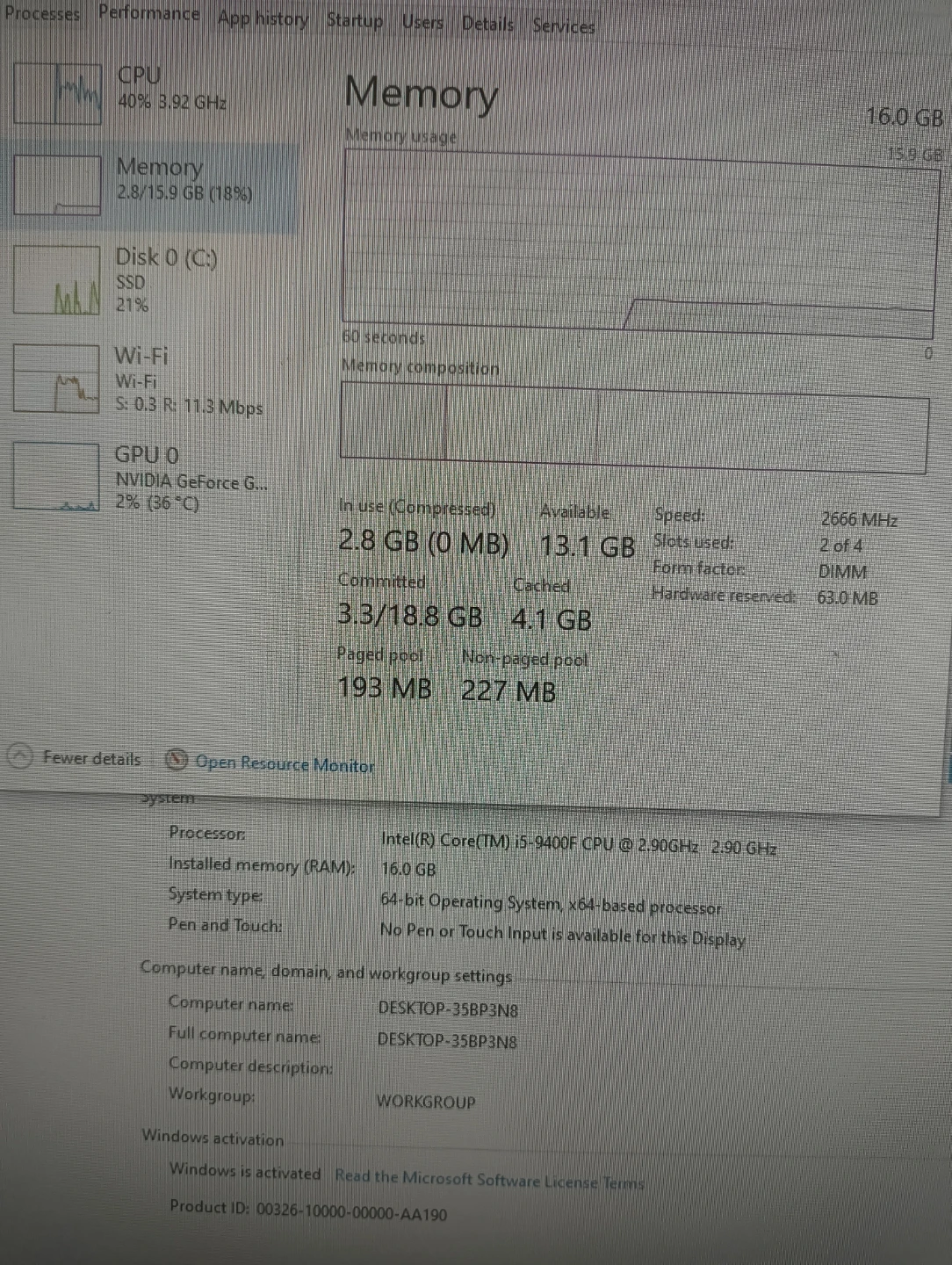Click the '4.1 GB' cached value

coord(552,619)
